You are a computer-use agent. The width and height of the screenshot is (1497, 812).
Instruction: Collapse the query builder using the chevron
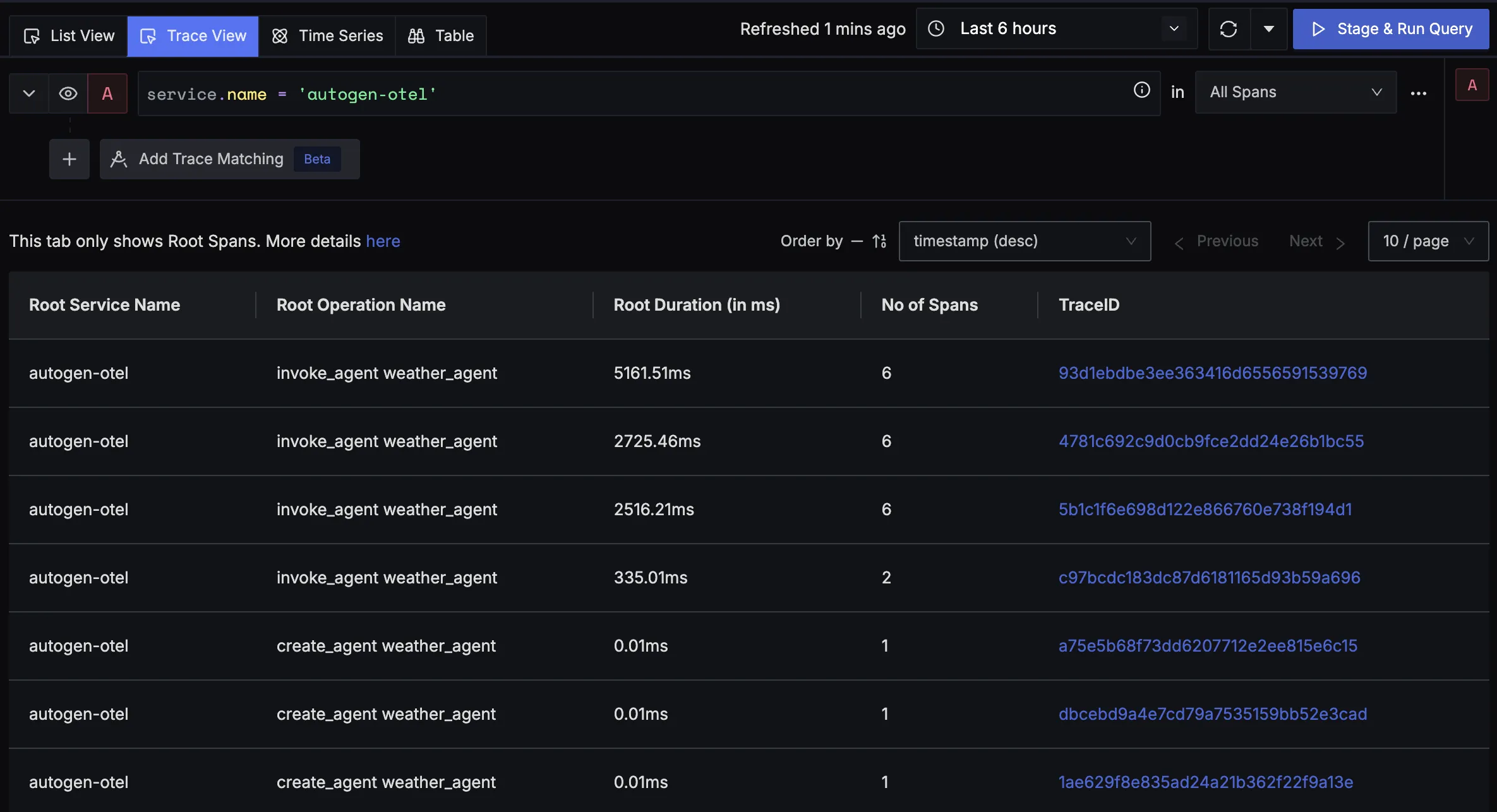28,93
